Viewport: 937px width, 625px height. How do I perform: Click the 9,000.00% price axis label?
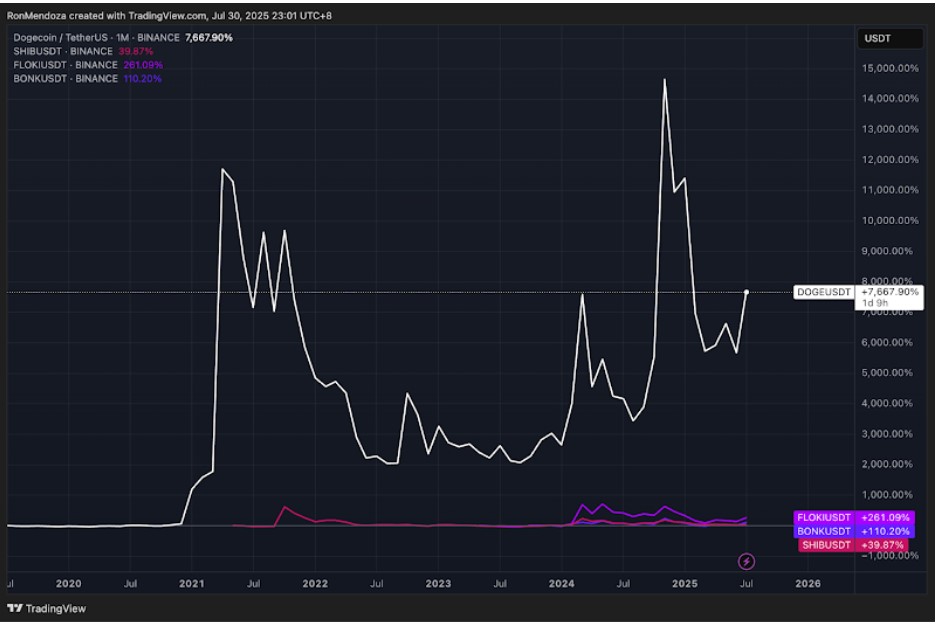click(x=887, y=251)
